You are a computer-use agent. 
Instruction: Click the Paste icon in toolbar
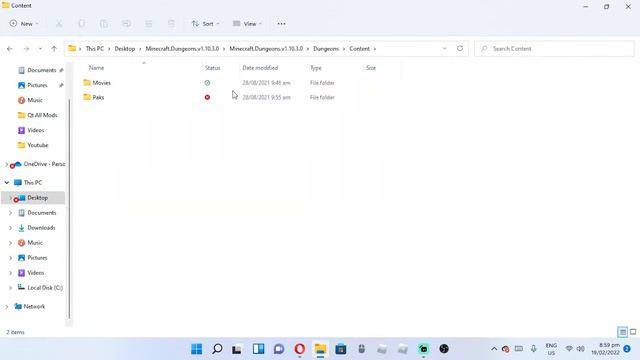104,24
